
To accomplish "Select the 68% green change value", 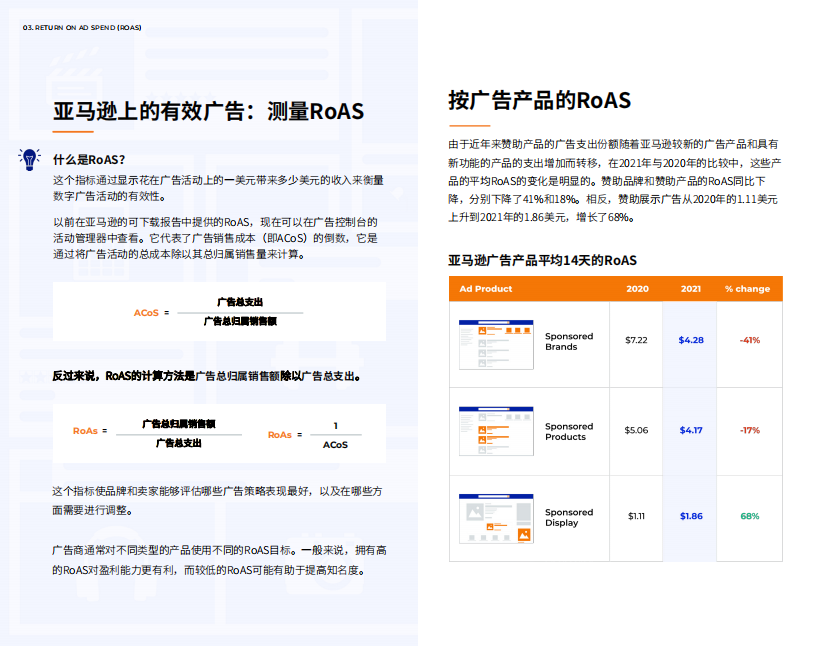I will pos(749,516).
